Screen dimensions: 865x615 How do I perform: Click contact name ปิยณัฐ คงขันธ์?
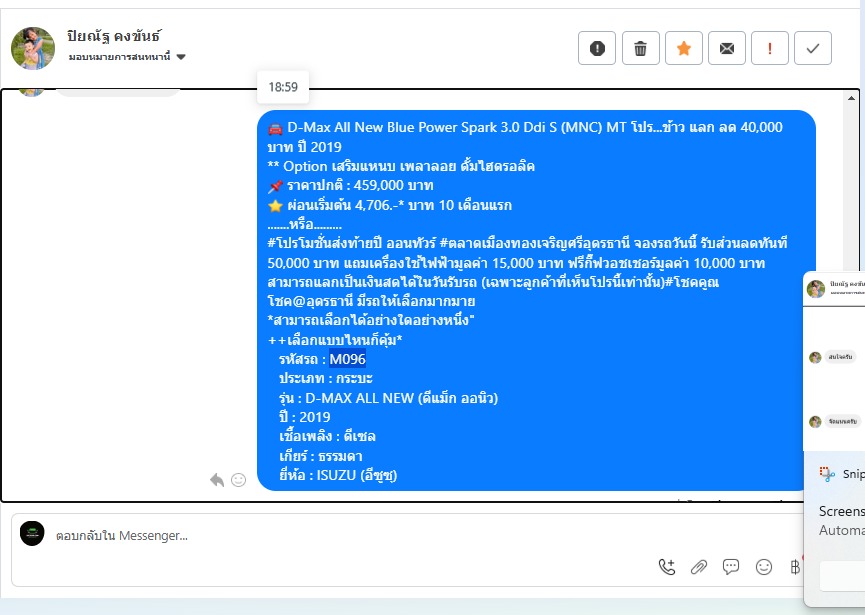pyautogui.click(x=114, y=36)
